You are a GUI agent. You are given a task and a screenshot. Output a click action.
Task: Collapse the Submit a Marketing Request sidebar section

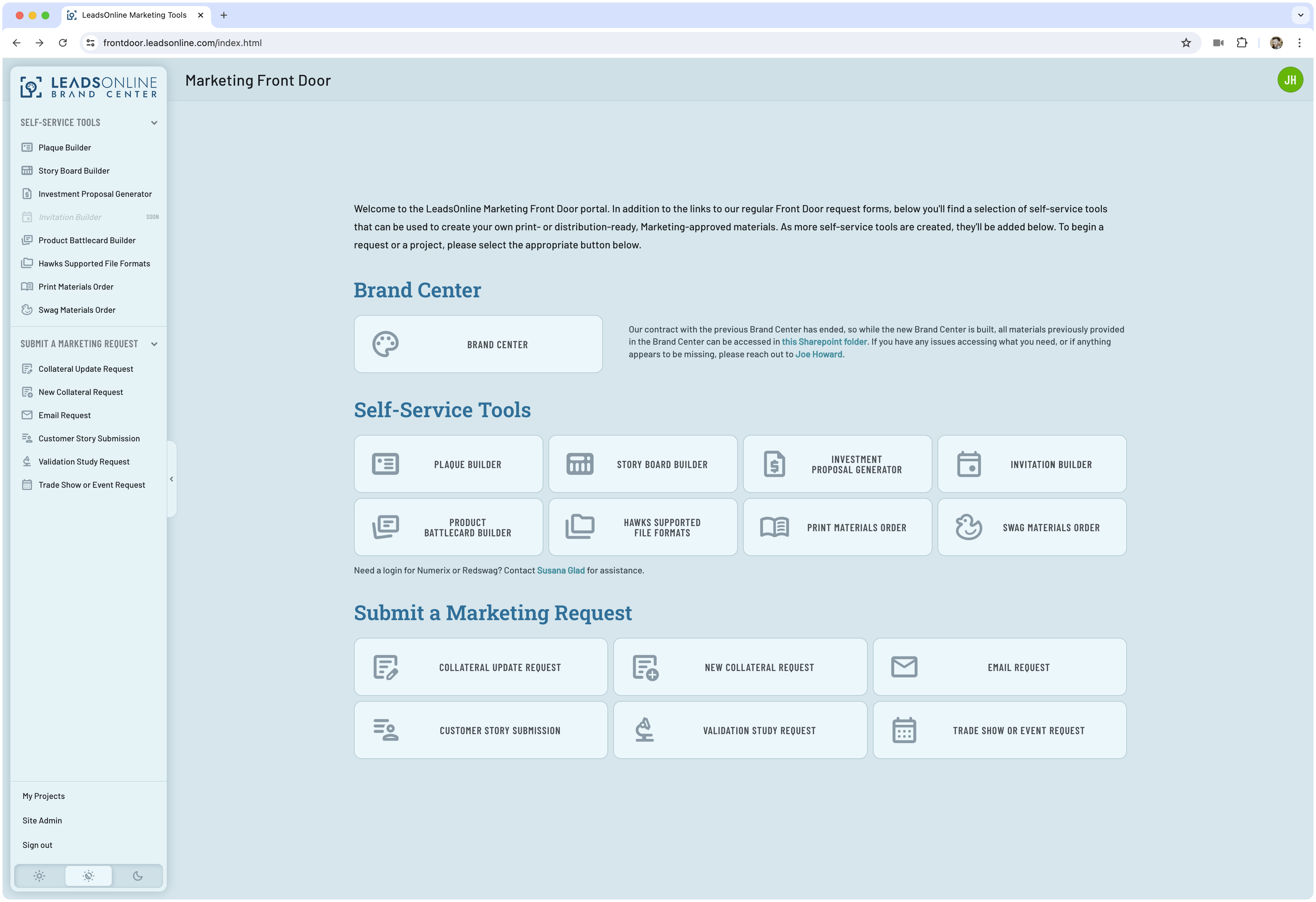[x=154, y=344]
